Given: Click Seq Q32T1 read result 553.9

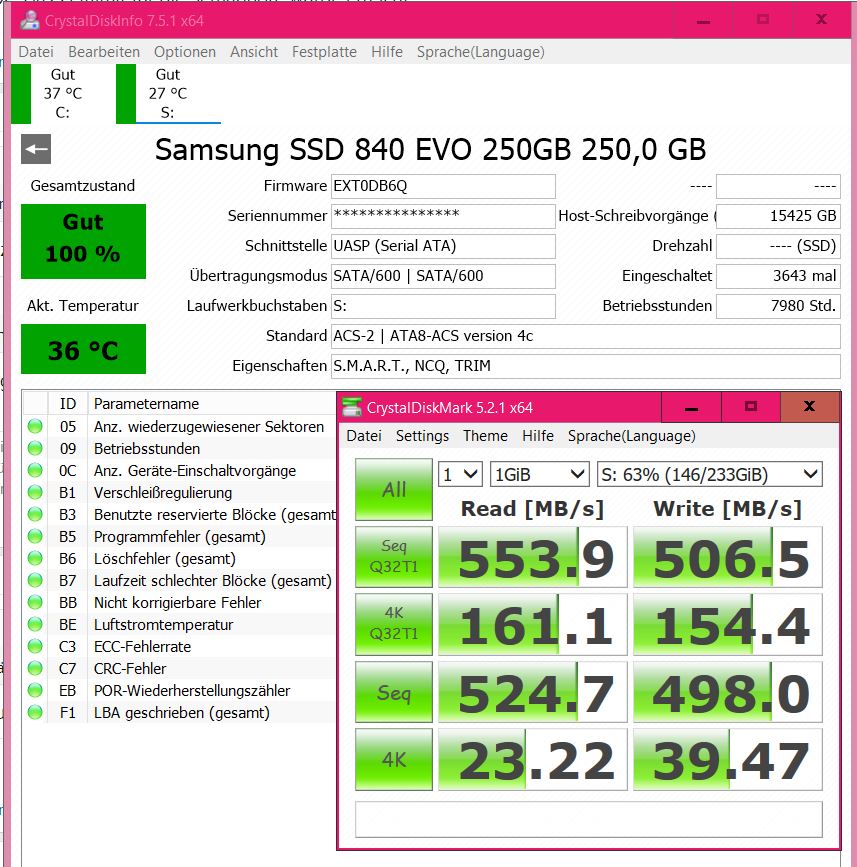Looking at the screenshot, I should (533, 557).
